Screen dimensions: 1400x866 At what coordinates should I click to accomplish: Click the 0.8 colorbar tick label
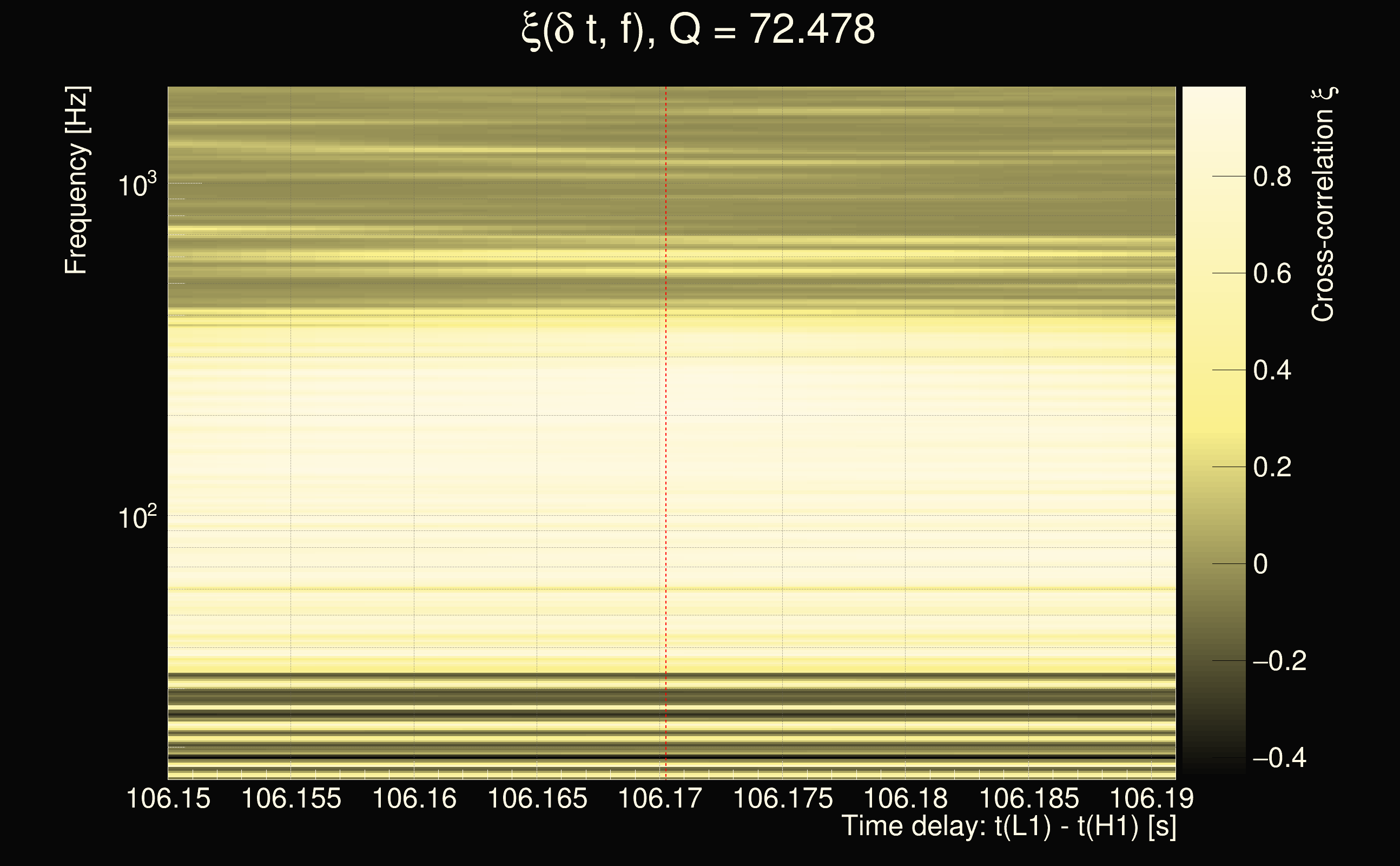coord(1272,176)
